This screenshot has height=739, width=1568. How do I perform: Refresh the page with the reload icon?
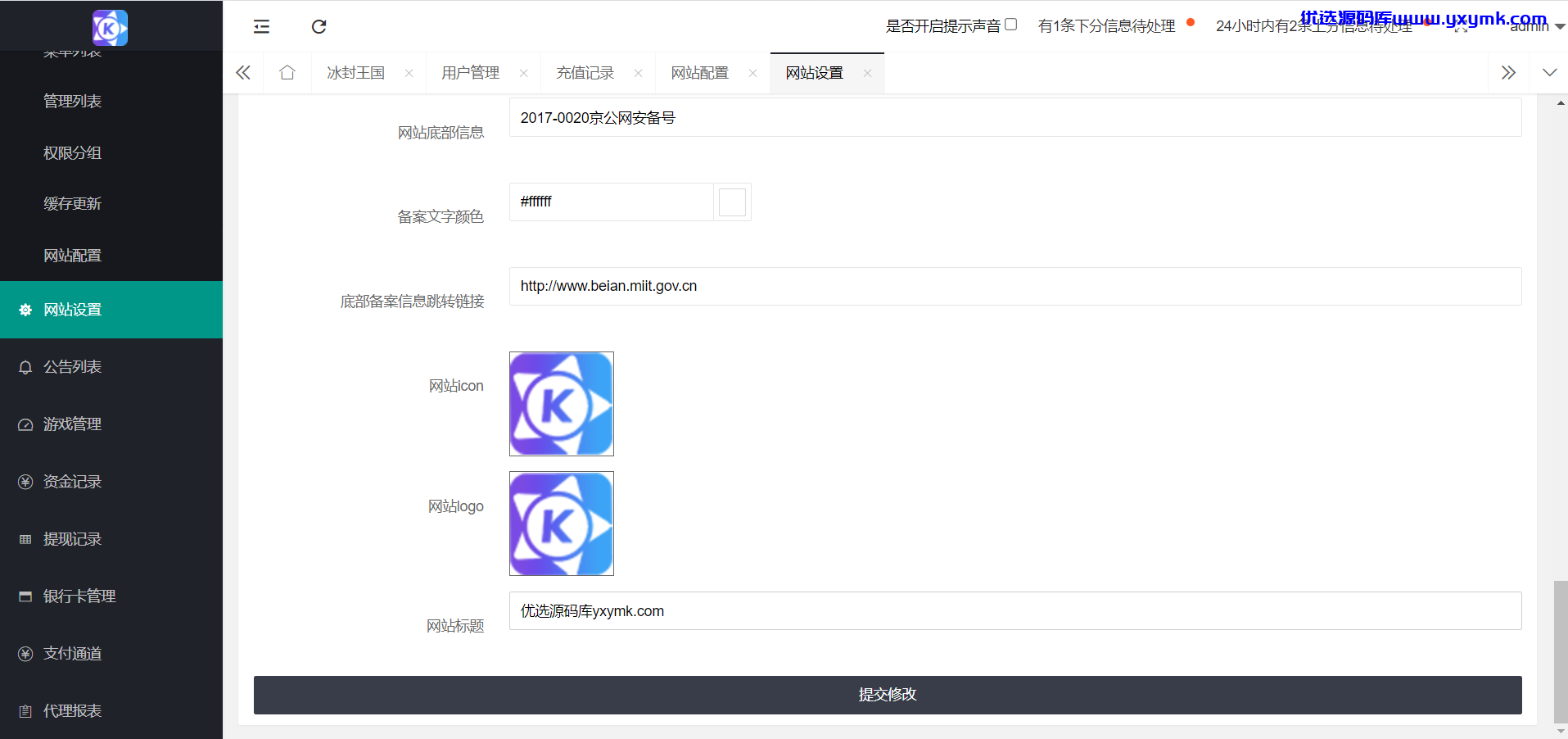(319, 26)
